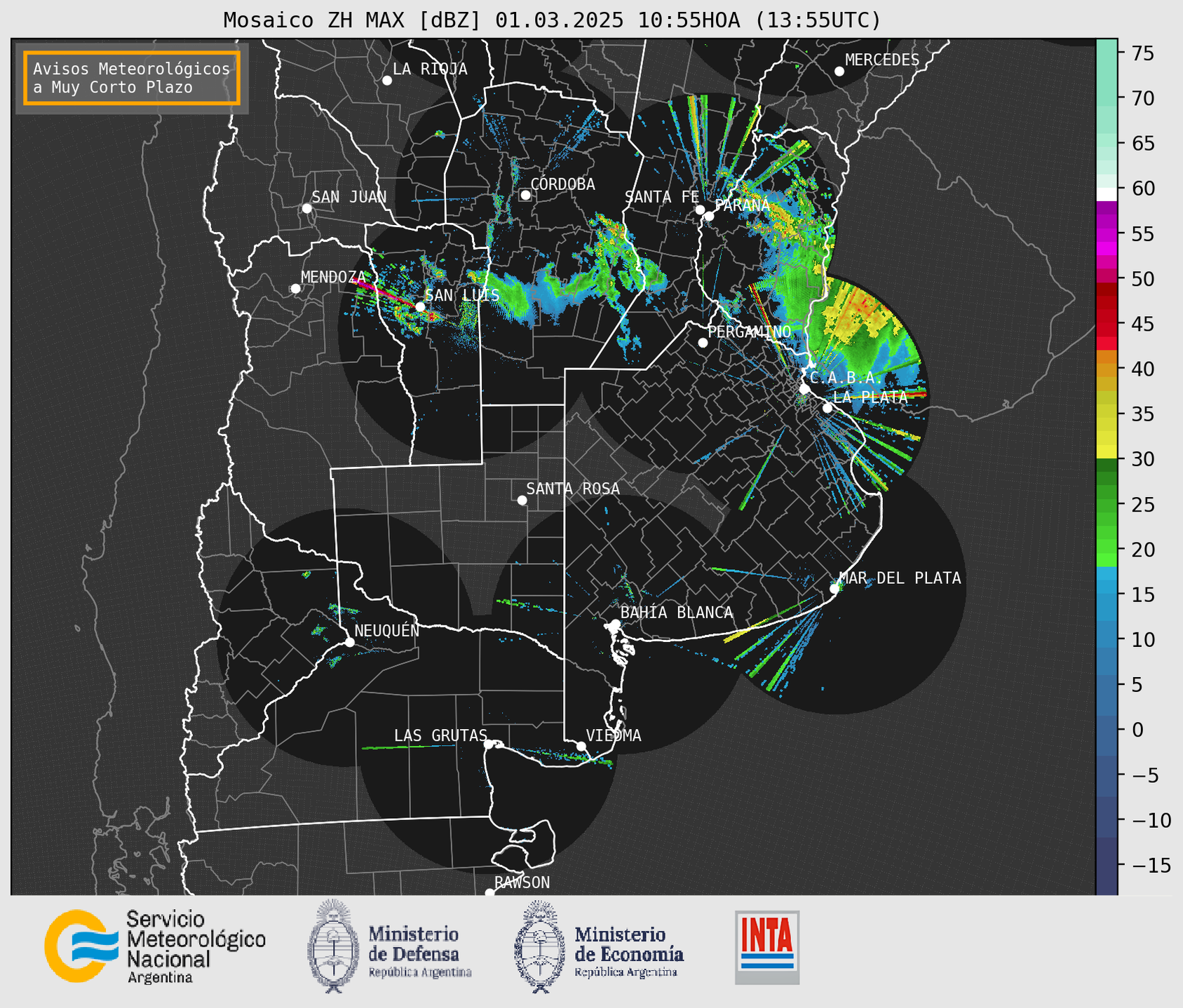This screenshot has width=1183, height=1008.
Task: Click the yellow 30 dBZ color band
Action: pos(1107,453)
